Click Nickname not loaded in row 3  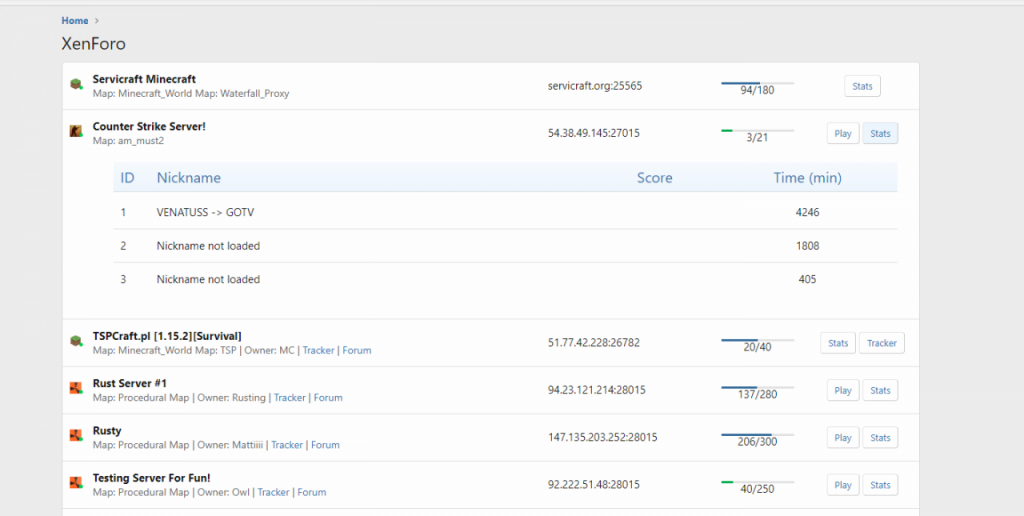(208, 280)
